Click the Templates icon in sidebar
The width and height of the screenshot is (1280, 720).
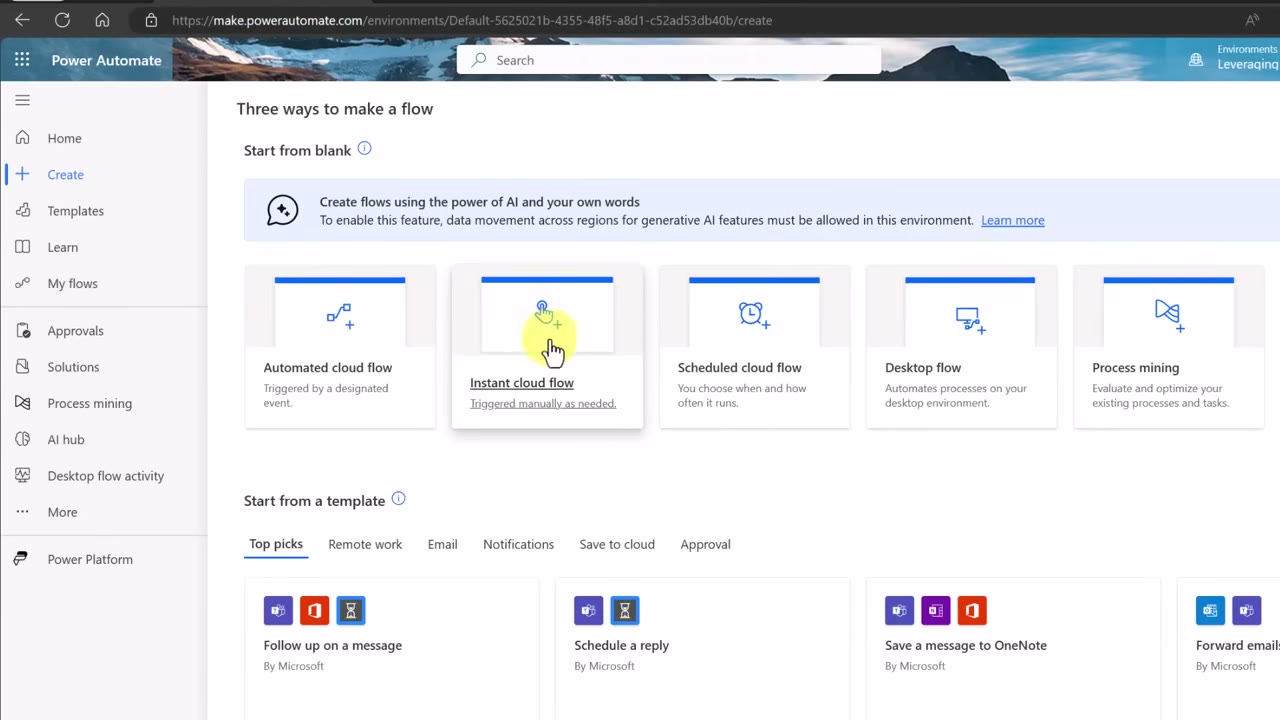click(x=22, y=211)
